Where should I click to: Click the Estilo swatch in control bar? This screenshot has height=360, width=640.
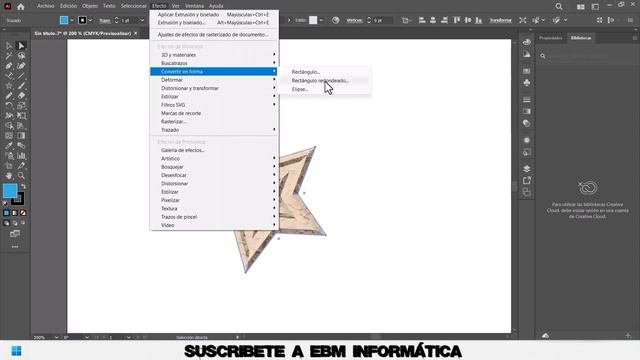coord(313,20)
